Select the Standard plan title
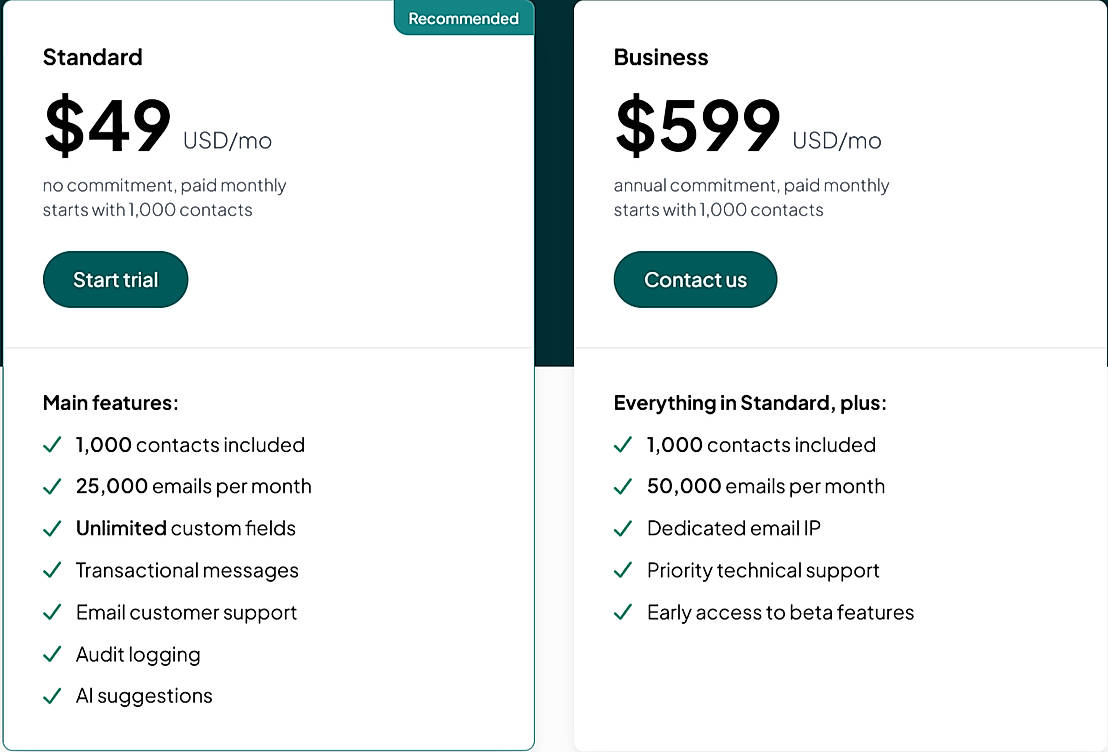The width and height of the screenshot is (1108, 752). point(92,57)
